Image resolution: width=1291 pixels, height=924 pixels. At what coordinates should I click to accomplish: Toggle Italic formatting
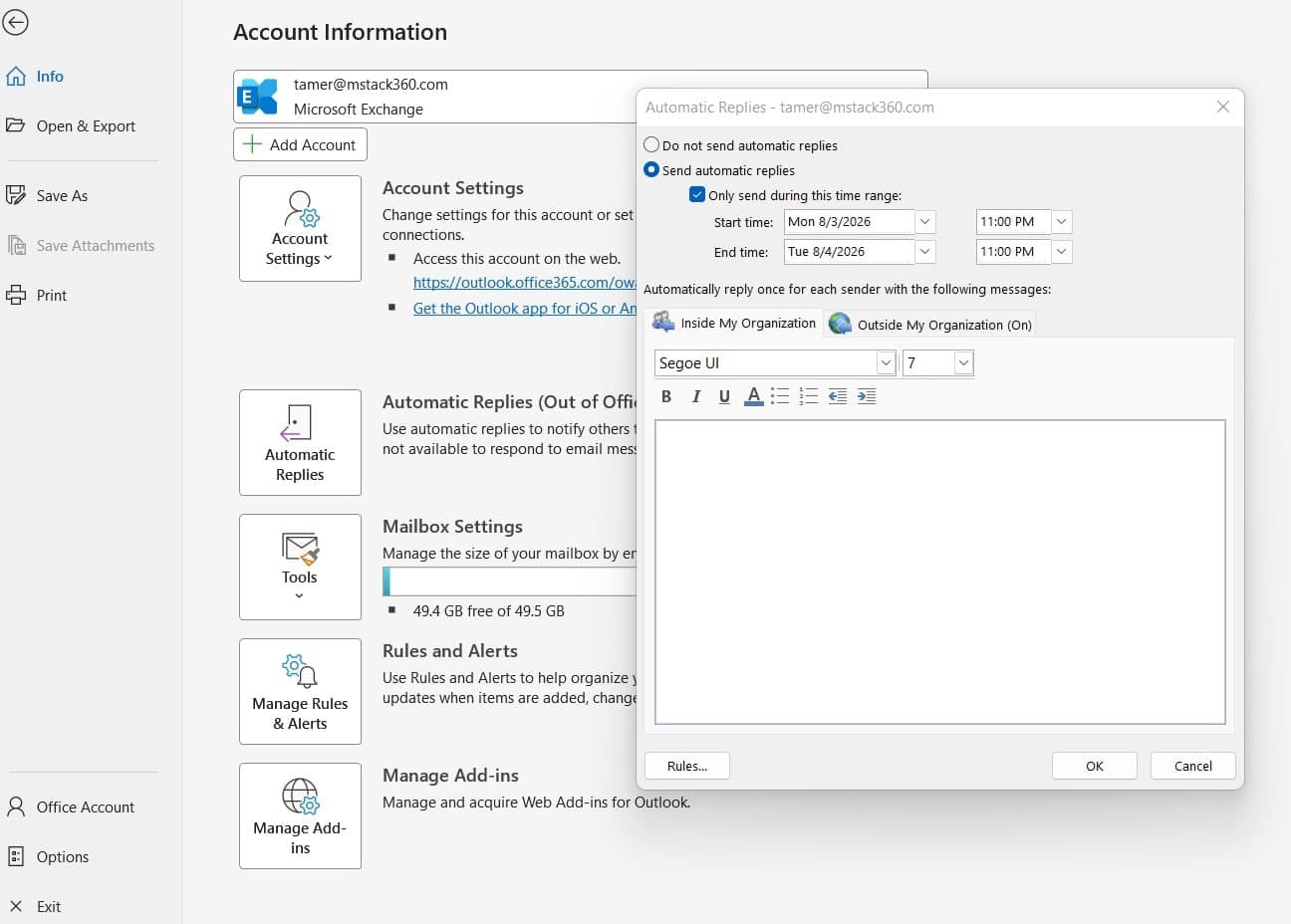click(x=695, y=396)
